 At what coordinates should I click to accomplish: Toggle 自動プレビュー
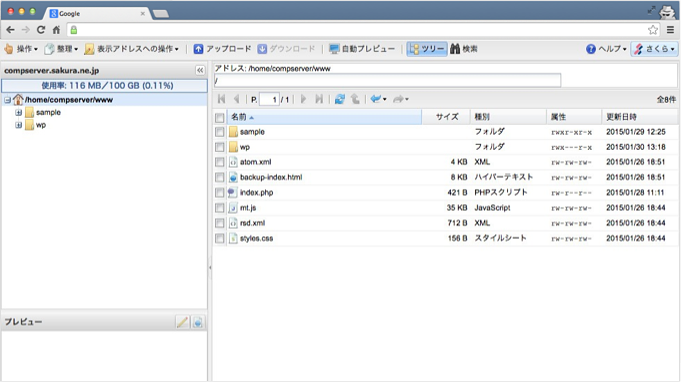[x=362, y=49]
